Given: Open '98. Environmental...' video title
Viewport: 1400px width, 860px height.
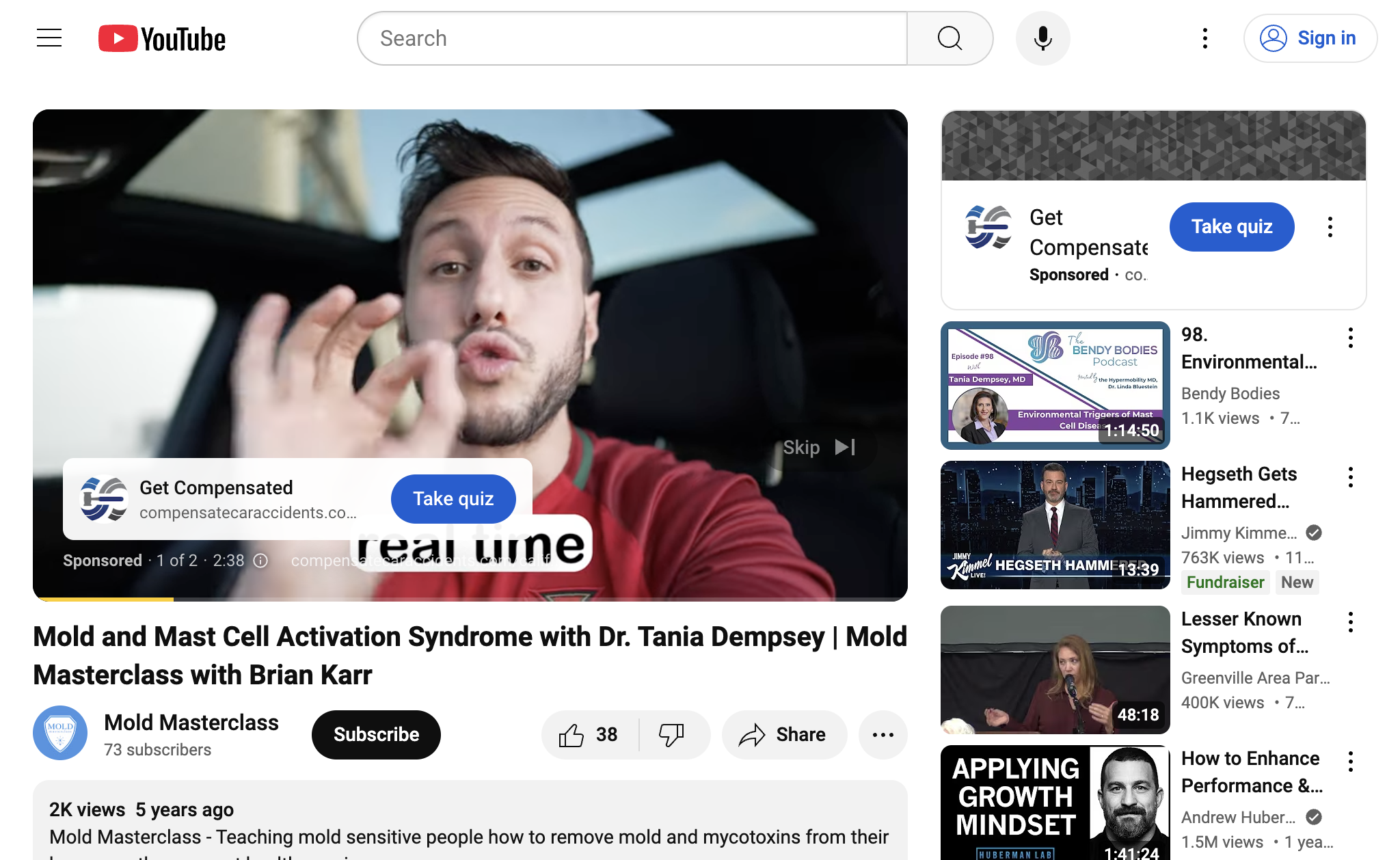Looking at the screenshot, I should click(1249, 348).
